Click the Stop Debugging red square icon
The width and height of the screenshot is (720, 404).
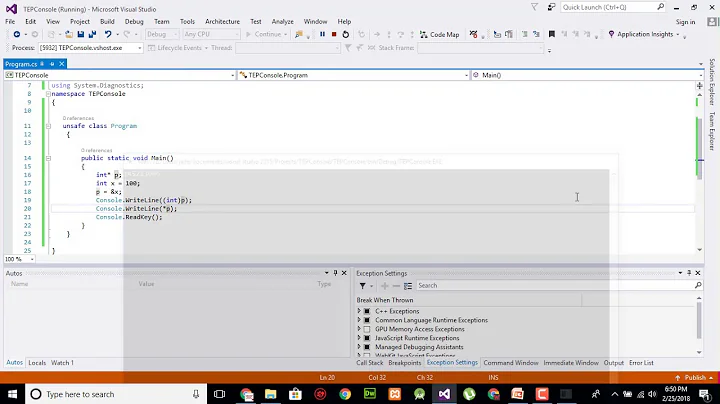click(x=334, y=34)
